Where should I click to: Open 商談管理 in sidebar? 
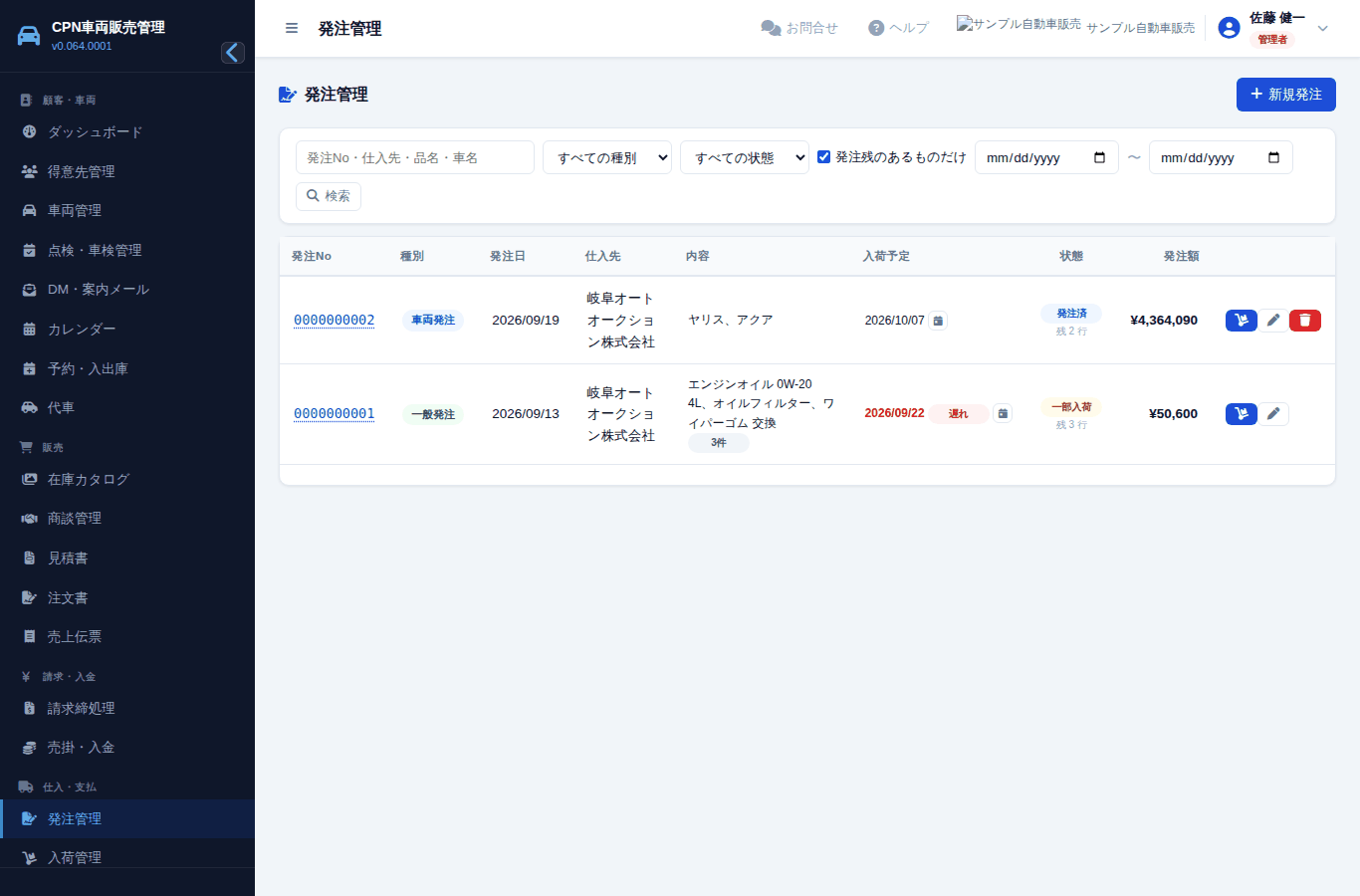pyautogui.click(x=127, y=519)
